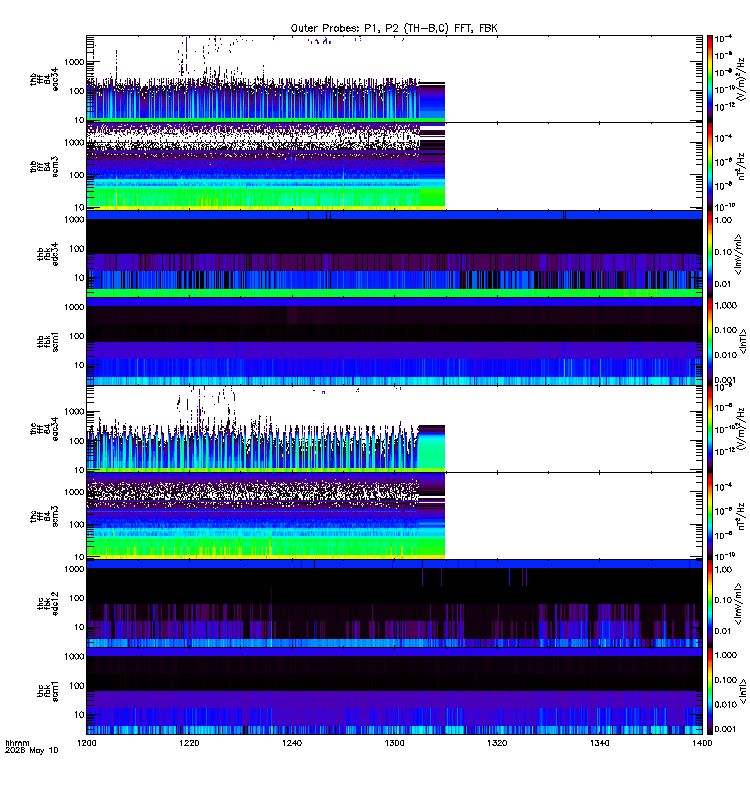750x800 pixels.
Task: Click the "1240" time axis label
Action: [292, 743]
